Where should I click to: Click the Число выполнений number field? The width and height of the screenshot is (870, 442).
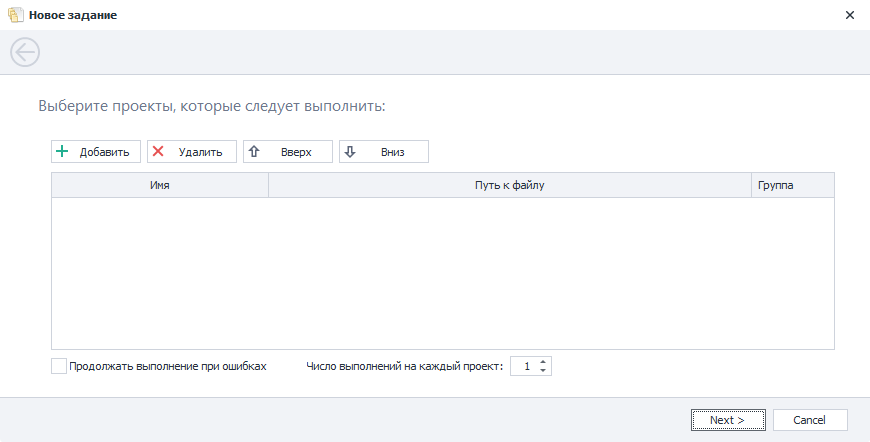(x=524, y=366)
